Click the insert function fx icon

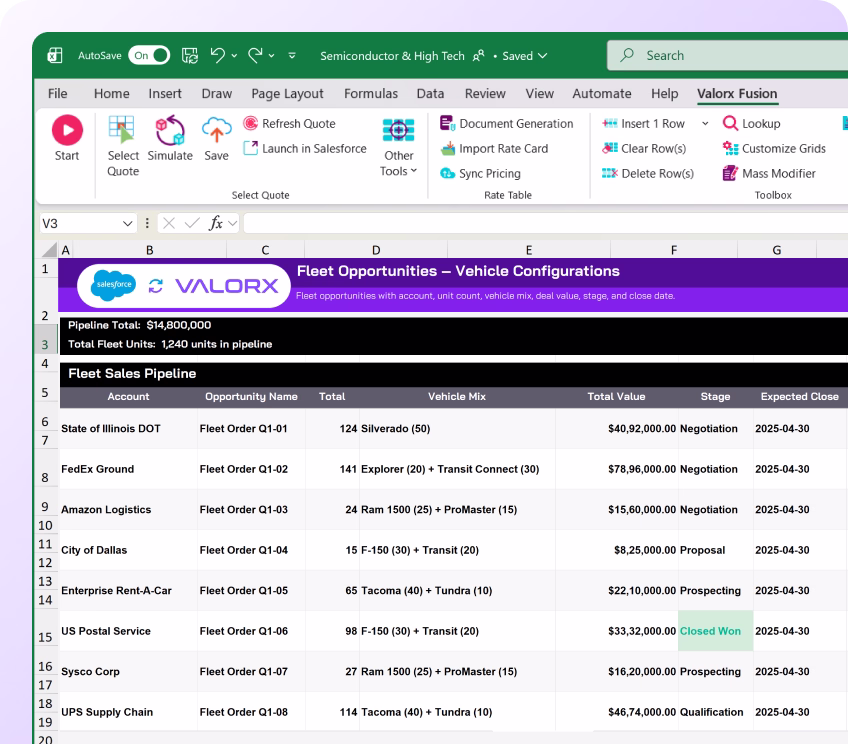(216, 223)
